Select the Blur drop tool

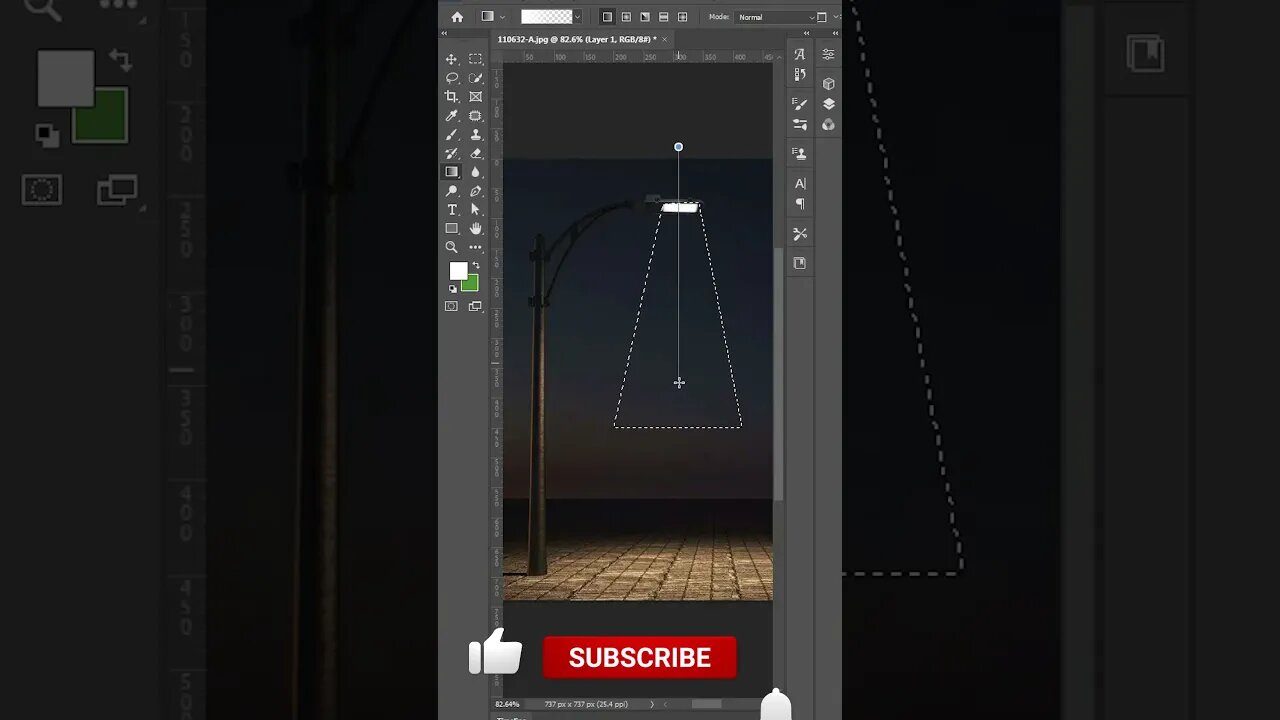click(x=476, y=172)
